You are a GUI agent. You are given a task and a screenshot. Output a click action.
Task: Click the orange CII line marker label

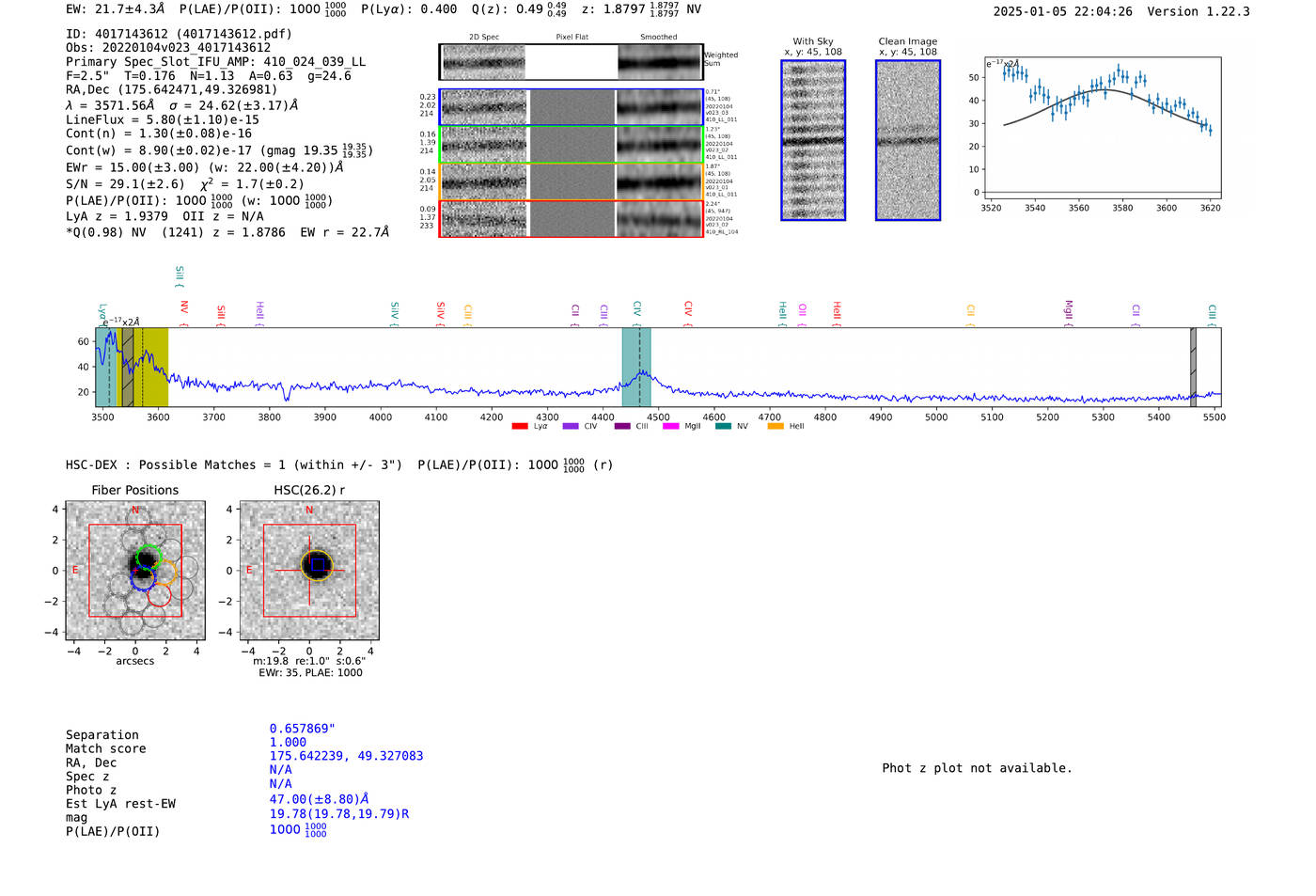pos(970,315)
